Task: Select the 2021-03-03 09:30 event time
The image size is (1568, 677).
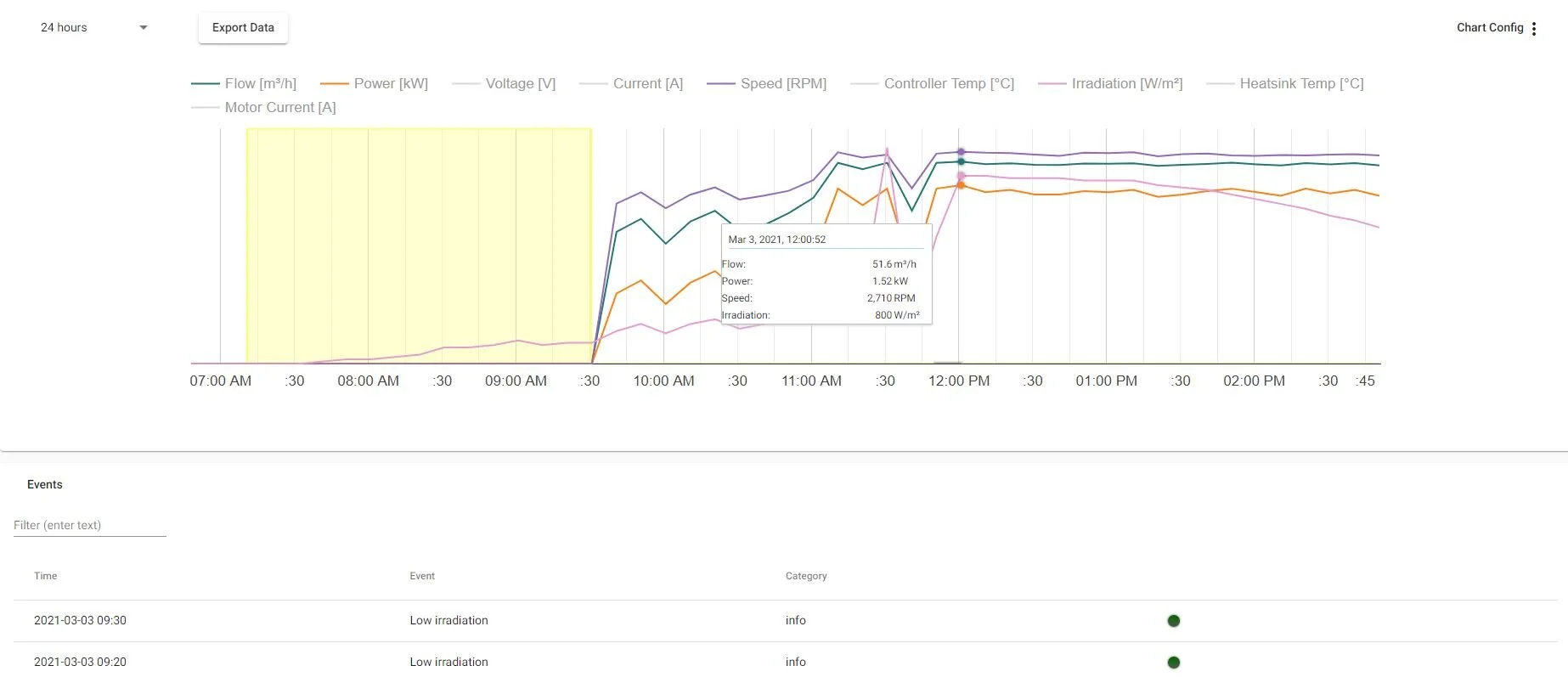Action: [80, 621]
